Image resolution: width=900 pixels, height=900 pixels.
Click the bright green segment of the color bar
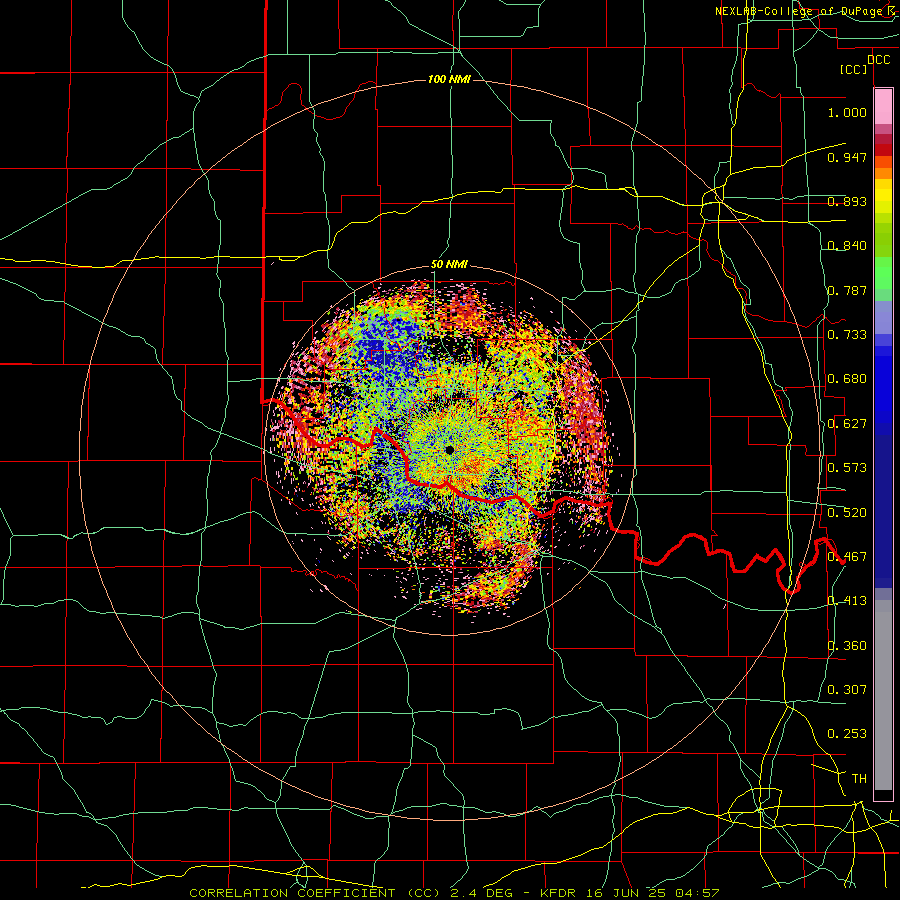(x=883, y=273)
